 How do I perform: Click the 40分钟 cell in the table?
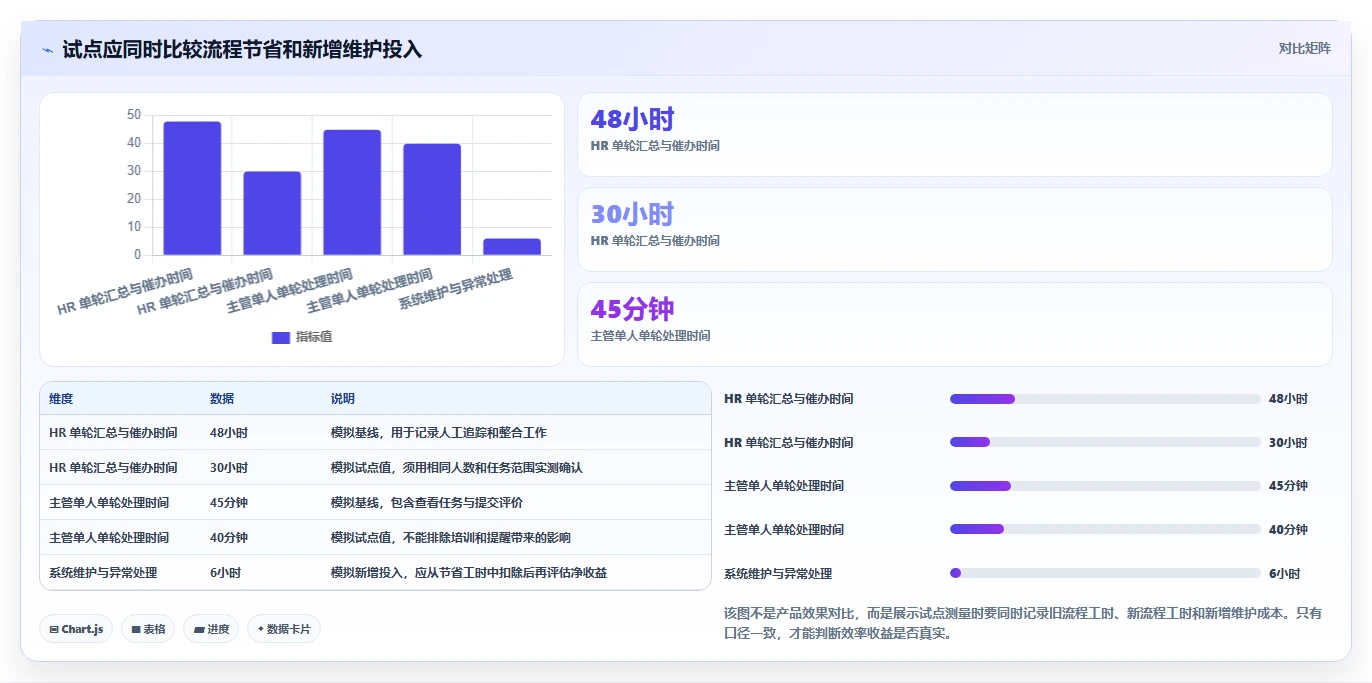tap(229, 538)
